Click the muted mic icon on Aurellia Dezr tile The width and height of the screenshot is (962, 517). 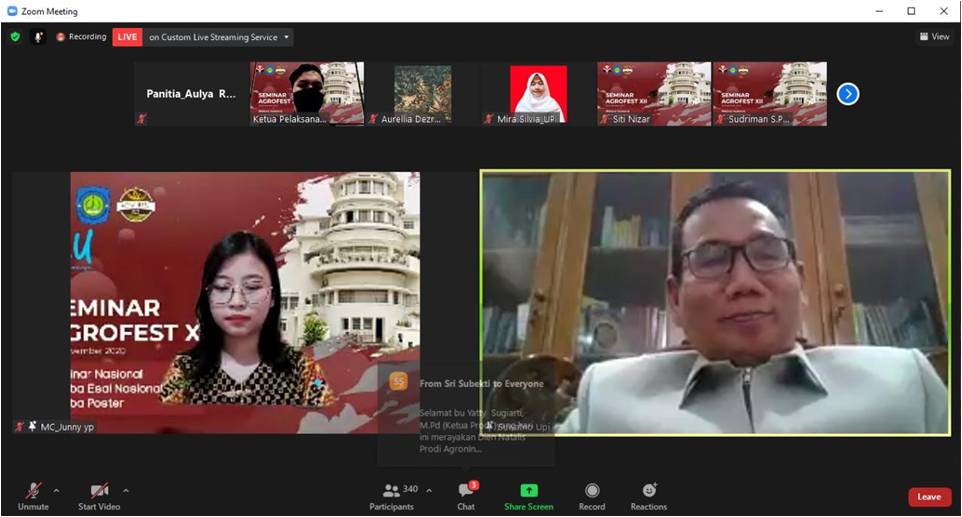(x=373, y=119)
